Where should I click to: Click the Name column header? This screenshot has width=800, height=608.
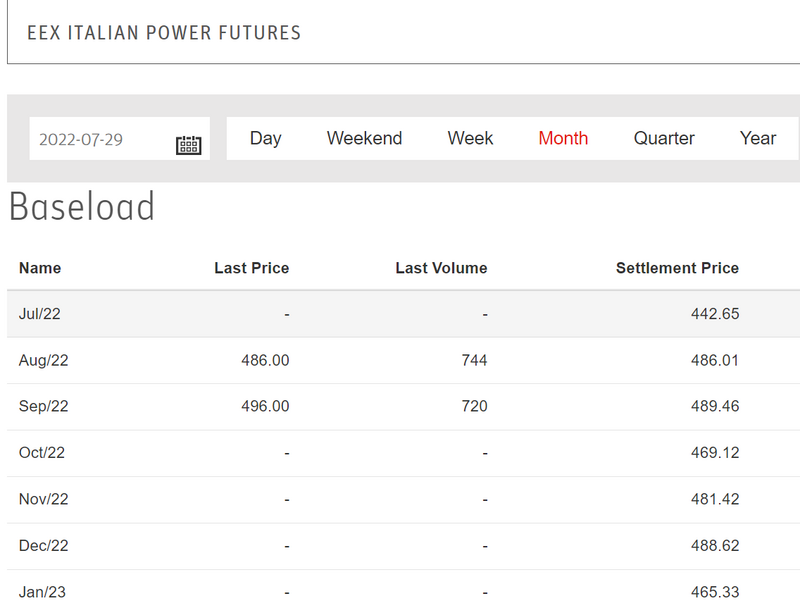(x=40, y=268)
